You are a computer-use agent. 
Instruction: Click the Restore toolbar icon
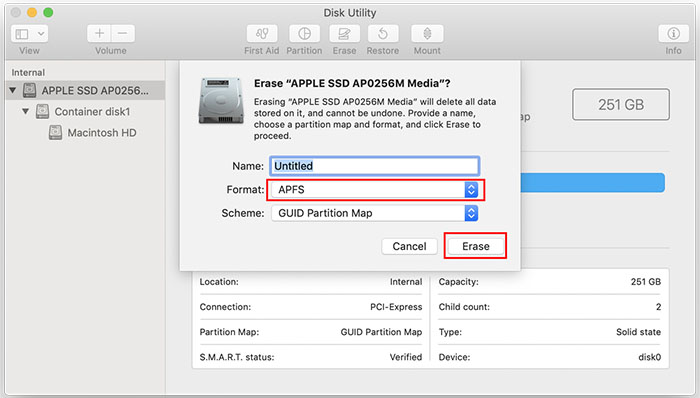tap(383, 33)
